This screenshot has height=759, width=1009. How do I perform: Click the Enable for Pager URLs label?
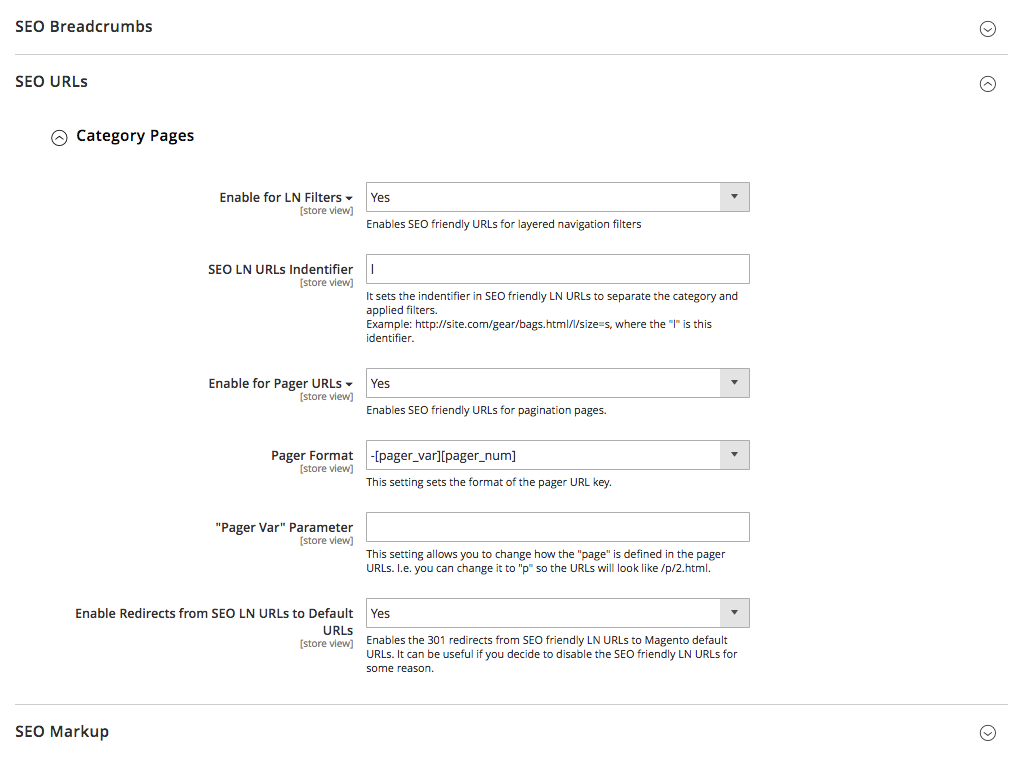tap(275, 384)
